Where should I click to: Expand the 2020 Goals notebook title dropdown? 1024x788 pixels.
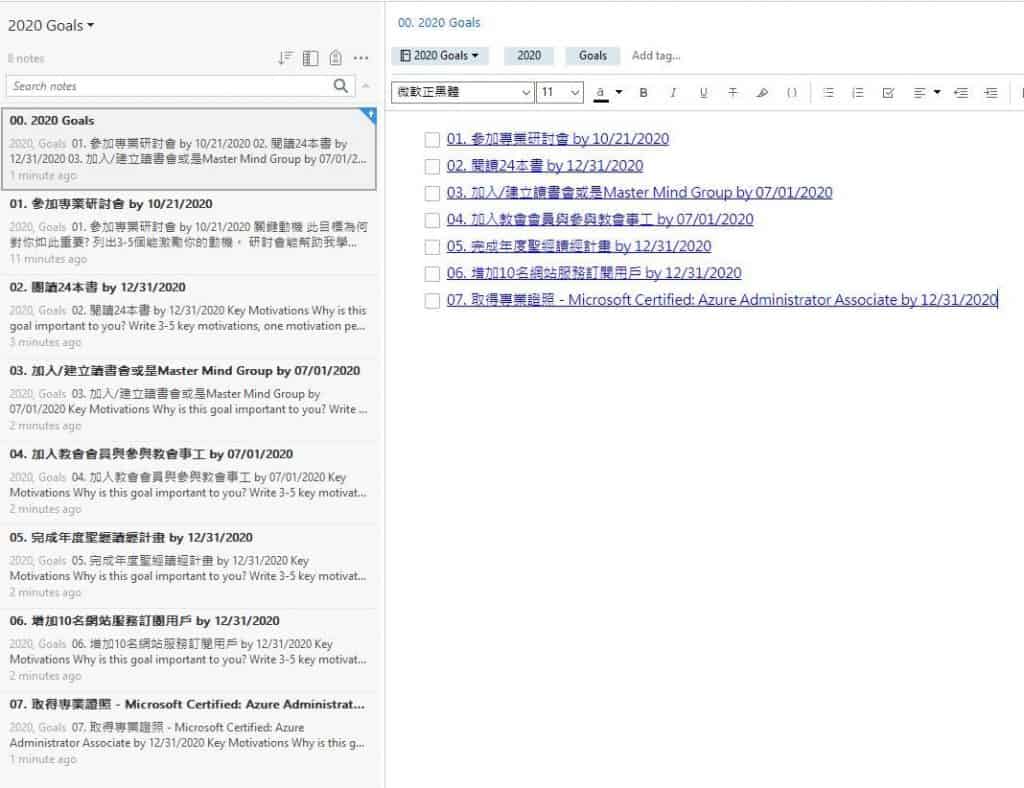(x=51, y=25)
